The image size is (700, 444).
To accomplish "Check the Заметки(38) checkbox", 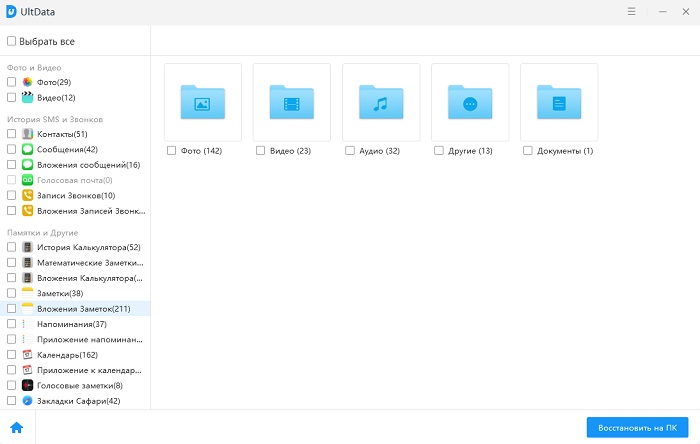I will coord(12,293).
